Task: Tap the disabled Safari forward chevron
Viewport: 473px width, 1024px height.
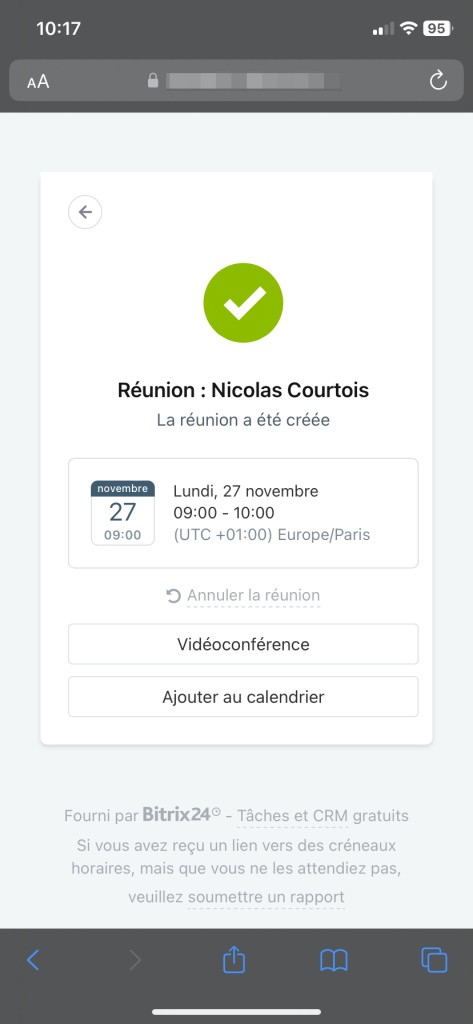Action: 135,960
